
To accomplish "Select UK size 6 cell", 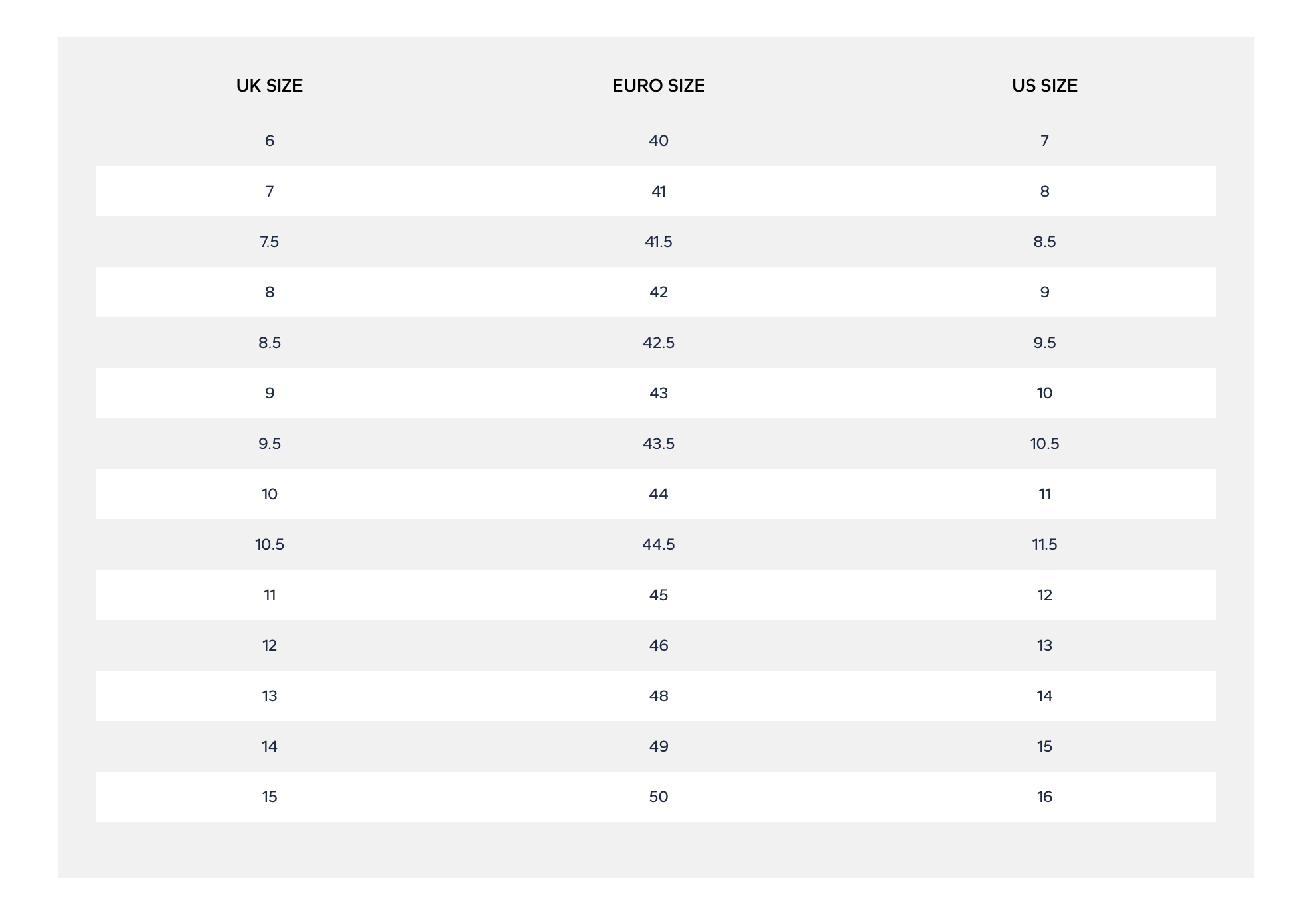I will click(x=270, y=141).
